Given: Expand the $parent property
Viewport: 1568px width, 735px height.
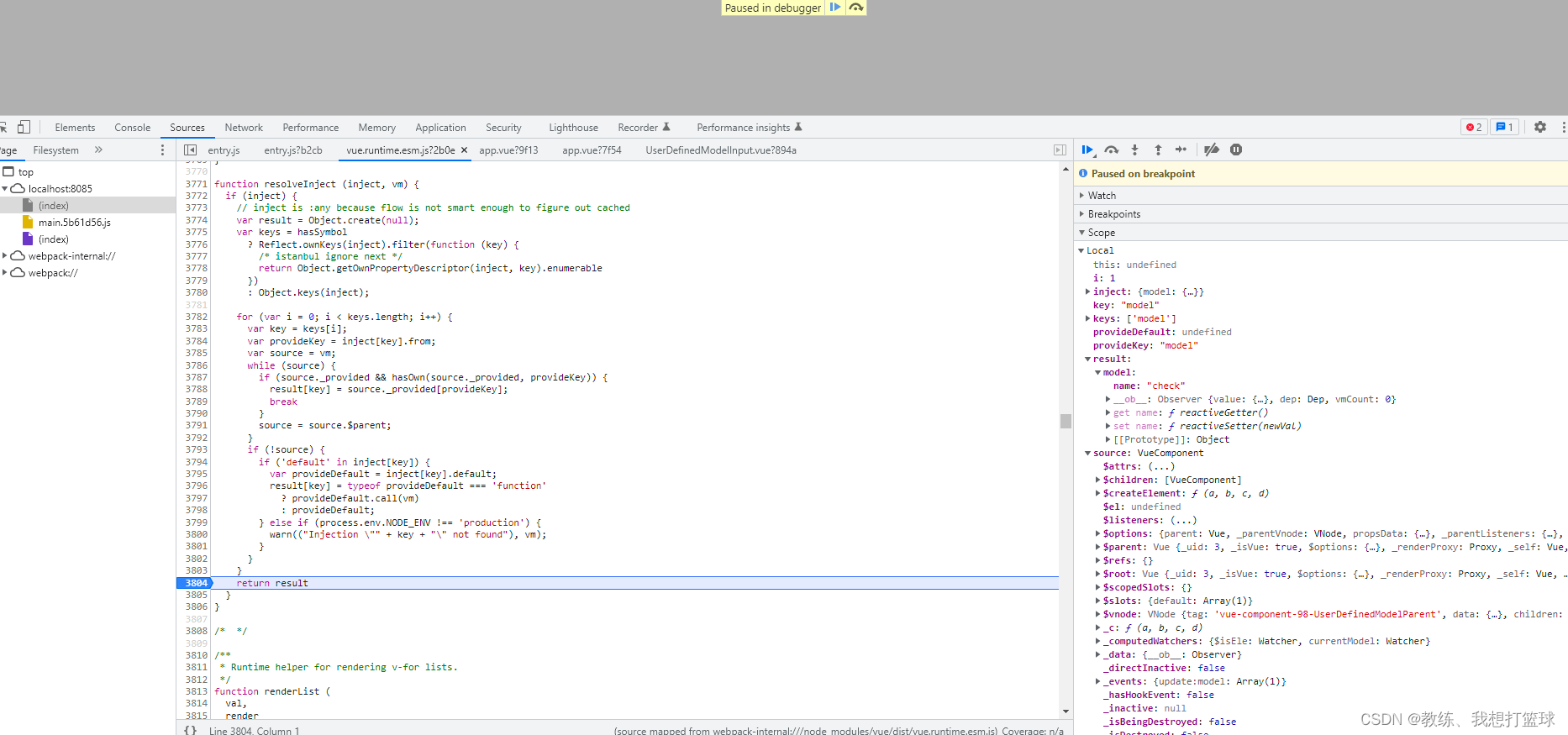Looking at the screenshot, I should click(1098, 547).
